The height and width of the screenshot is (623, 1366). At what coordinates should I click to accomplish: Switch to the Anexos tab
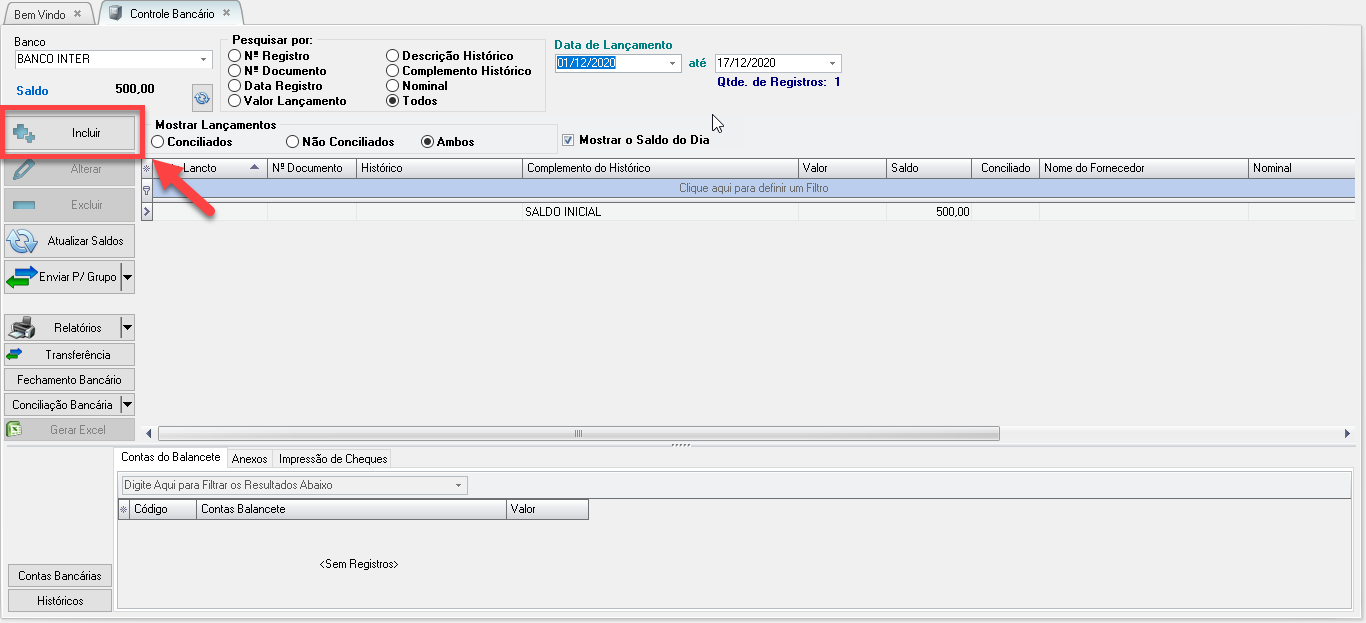(x=249, y=459)
